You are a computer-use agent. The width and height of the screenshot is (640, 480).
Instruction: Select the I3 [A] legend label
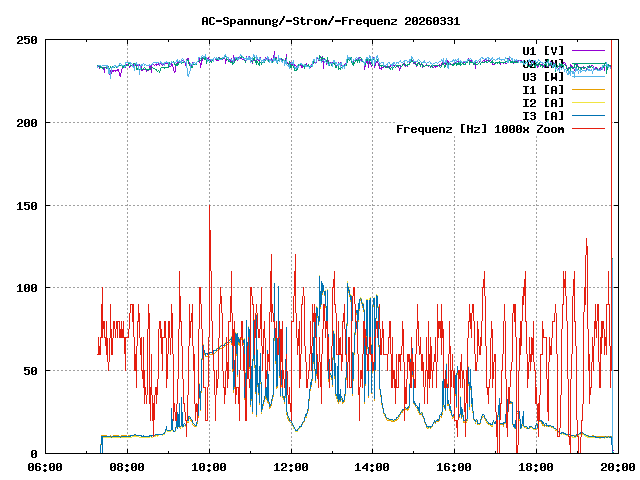pos(543,115)
